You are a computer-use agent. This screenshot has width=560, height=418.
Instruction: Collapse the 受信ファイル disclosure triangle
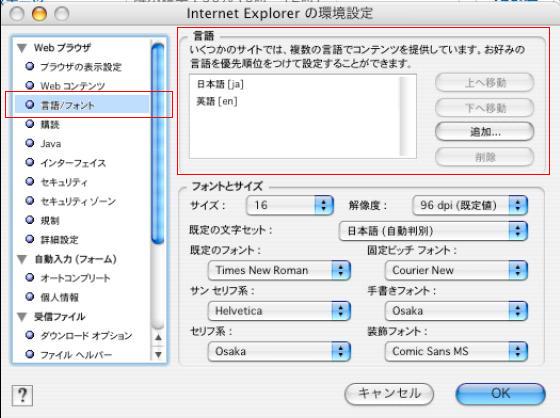[22, 317]
